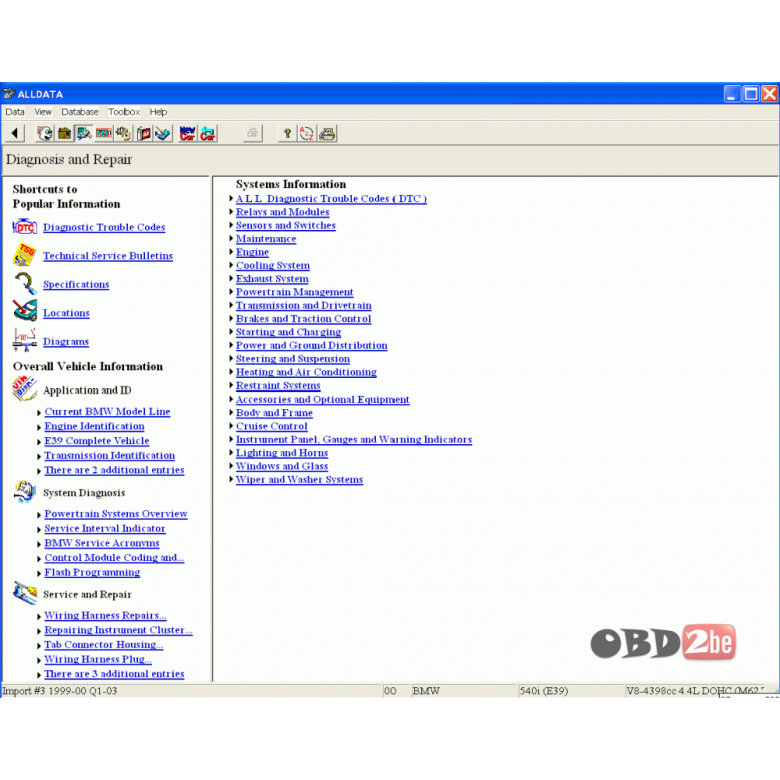The width and height of the screenshot is (780, 780).
Task: Open the Engine Identification link
Action: point(95,426)
